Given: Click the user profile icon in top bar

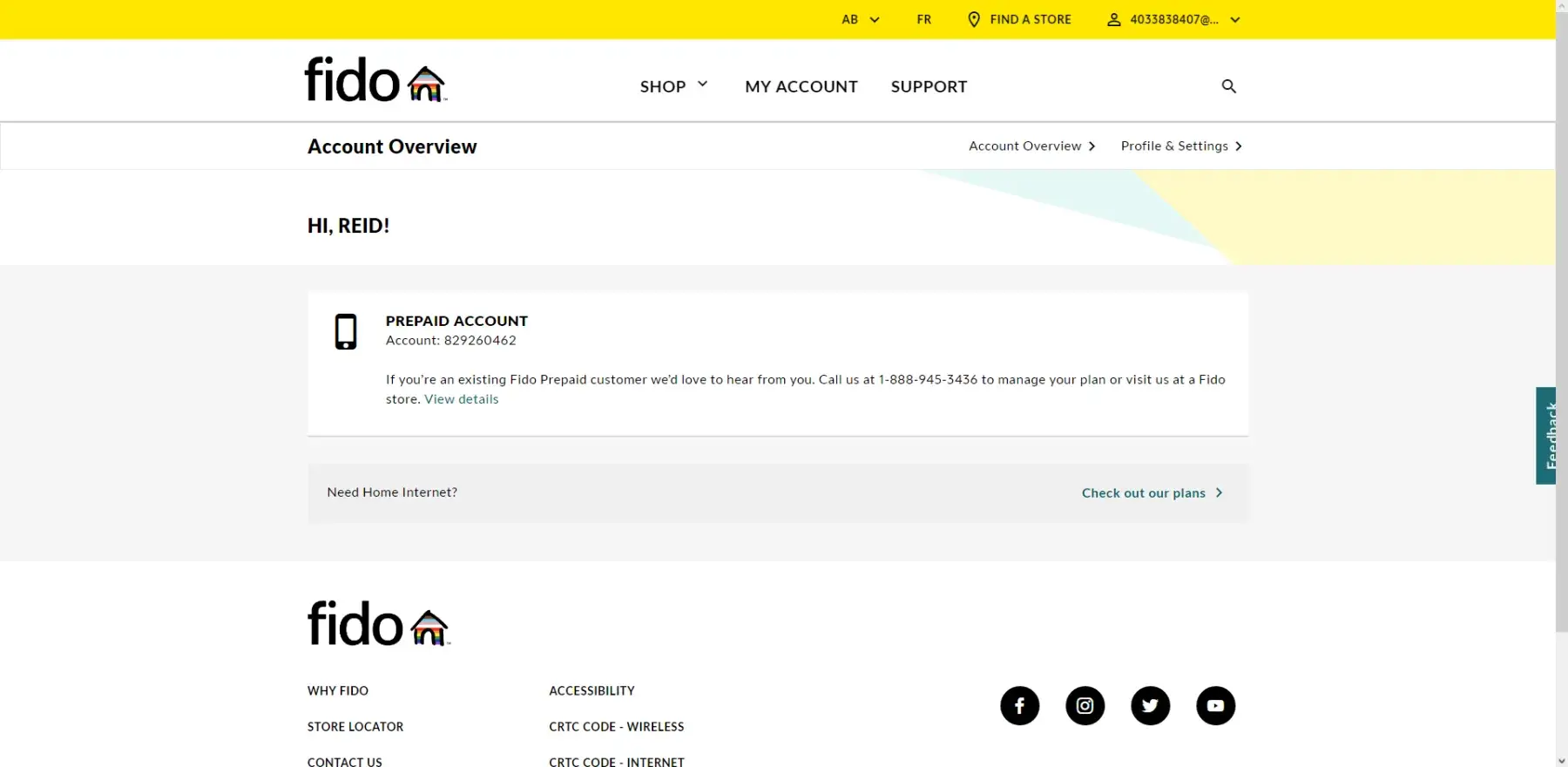Looking at the screenshot, I should tap(1113, 19).
